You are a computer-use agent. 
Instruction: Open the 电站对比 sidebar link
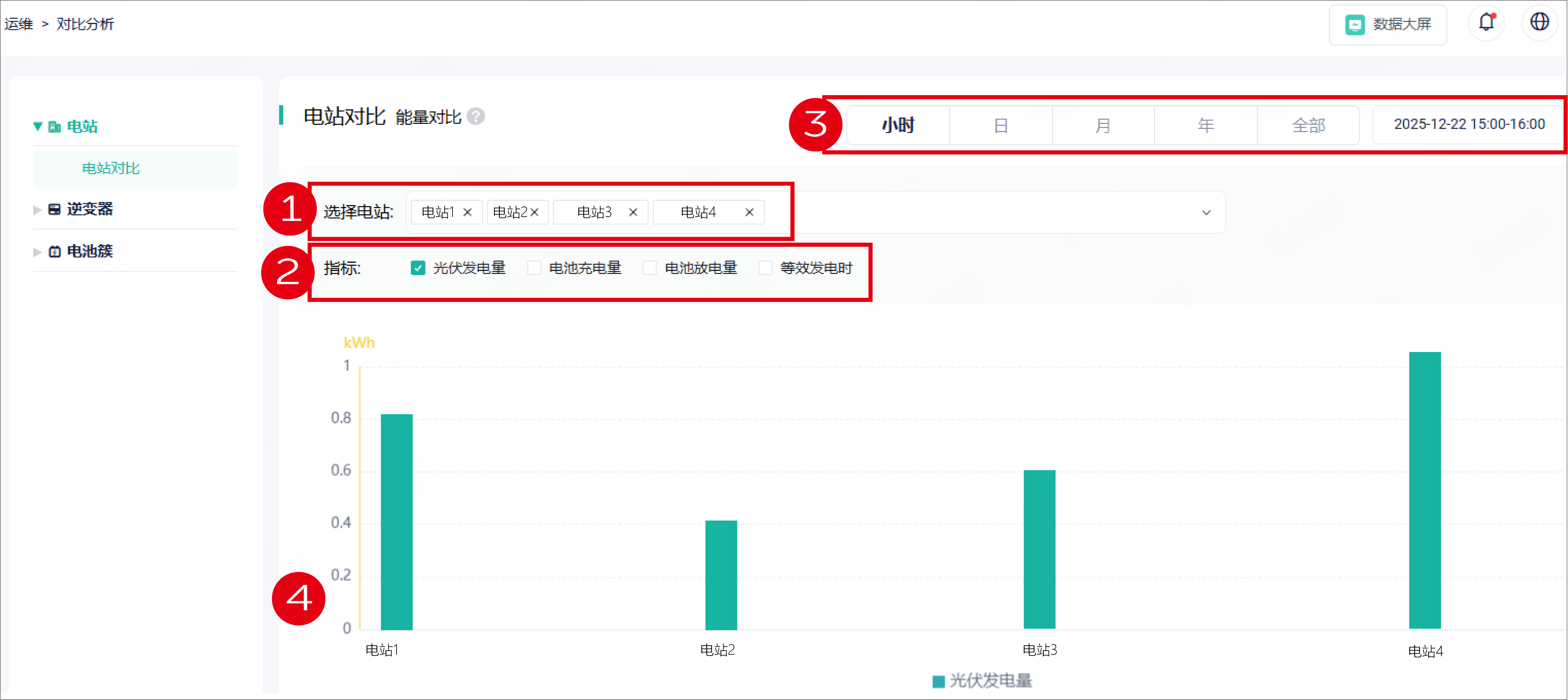click(x=111, y=168)
